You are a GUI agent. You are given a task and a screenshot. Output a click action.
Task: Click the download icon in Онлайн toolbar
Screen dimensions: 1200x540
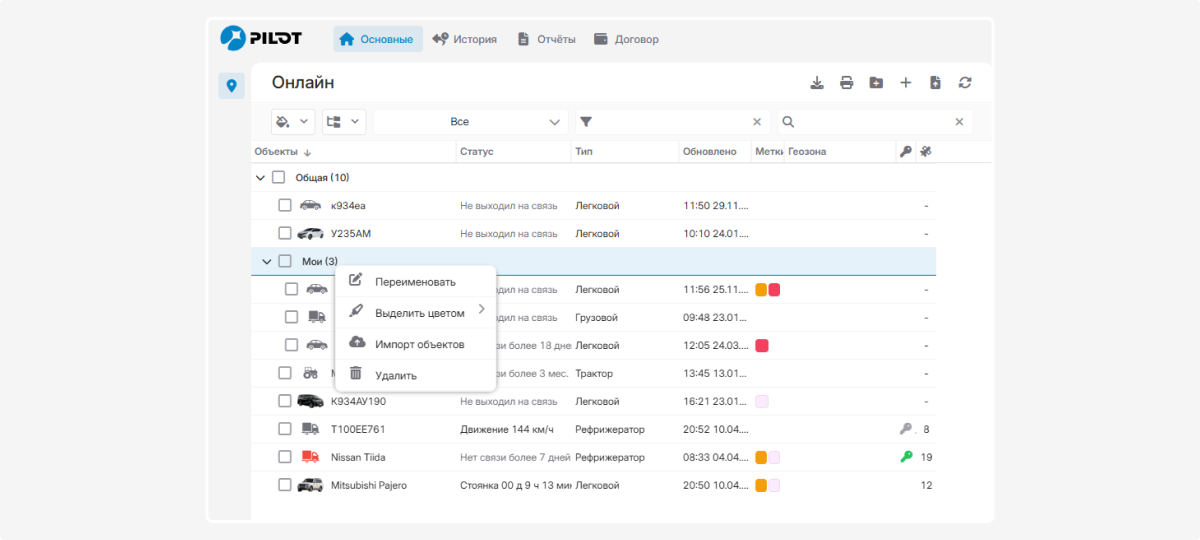[x=816, y=83]
